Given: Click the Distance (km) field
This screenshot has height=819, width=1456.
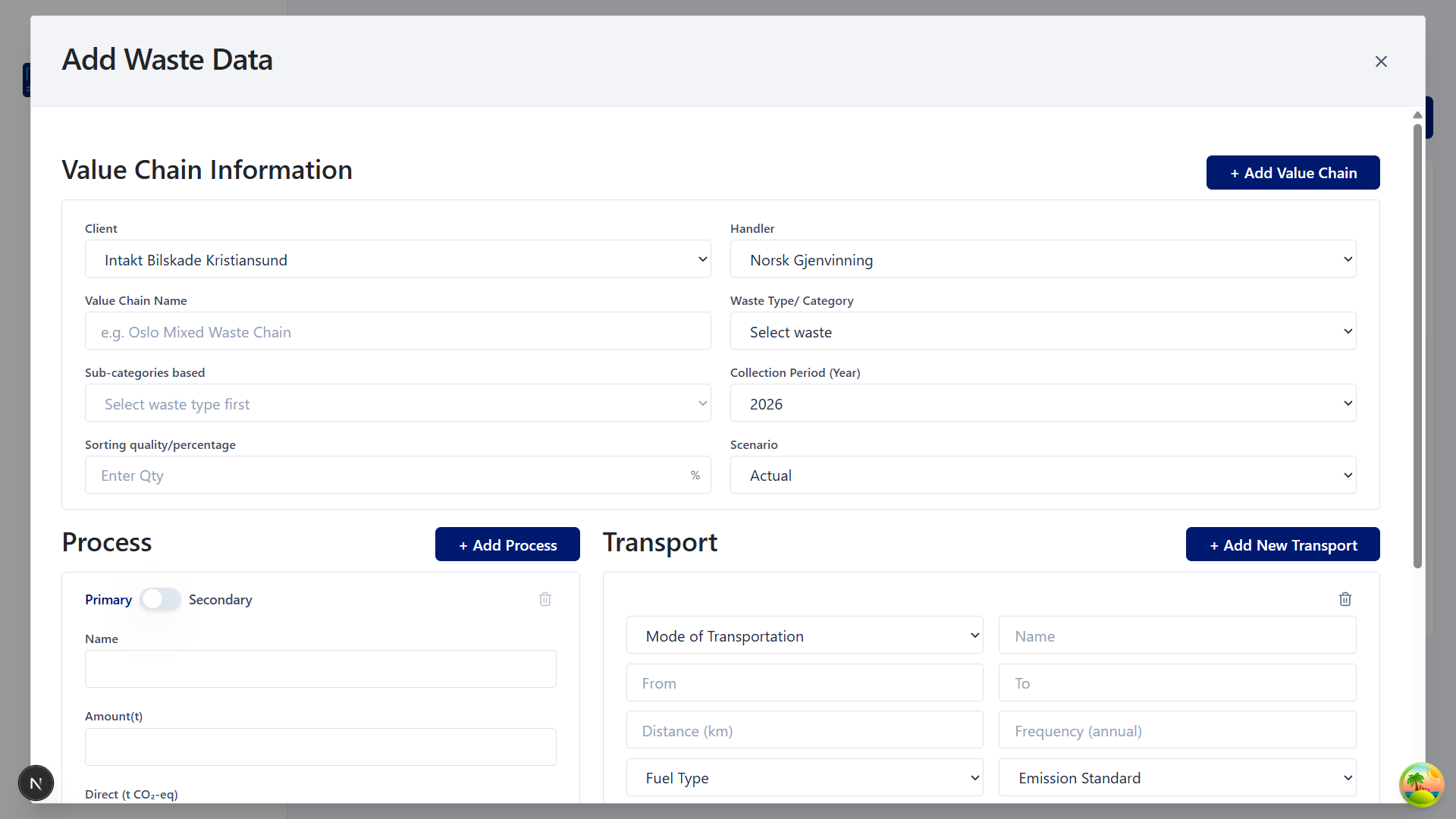Looking at the screenshot, I should pyautogui.click(x=805, y=730).
